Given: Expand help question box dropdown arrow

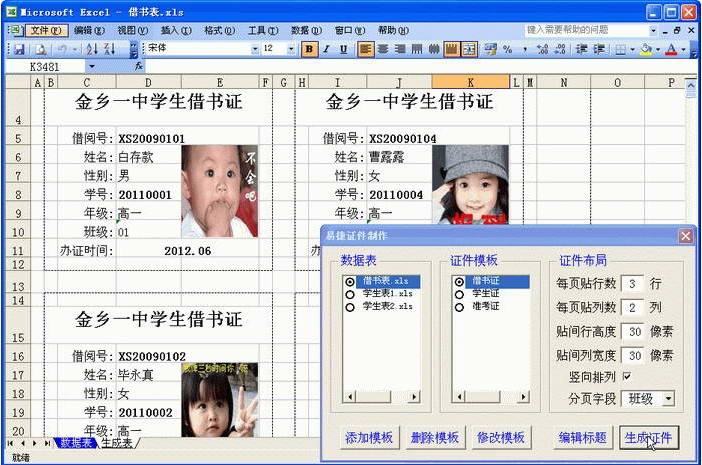Looking at the screenshot, I should click(x=653, y=30).
